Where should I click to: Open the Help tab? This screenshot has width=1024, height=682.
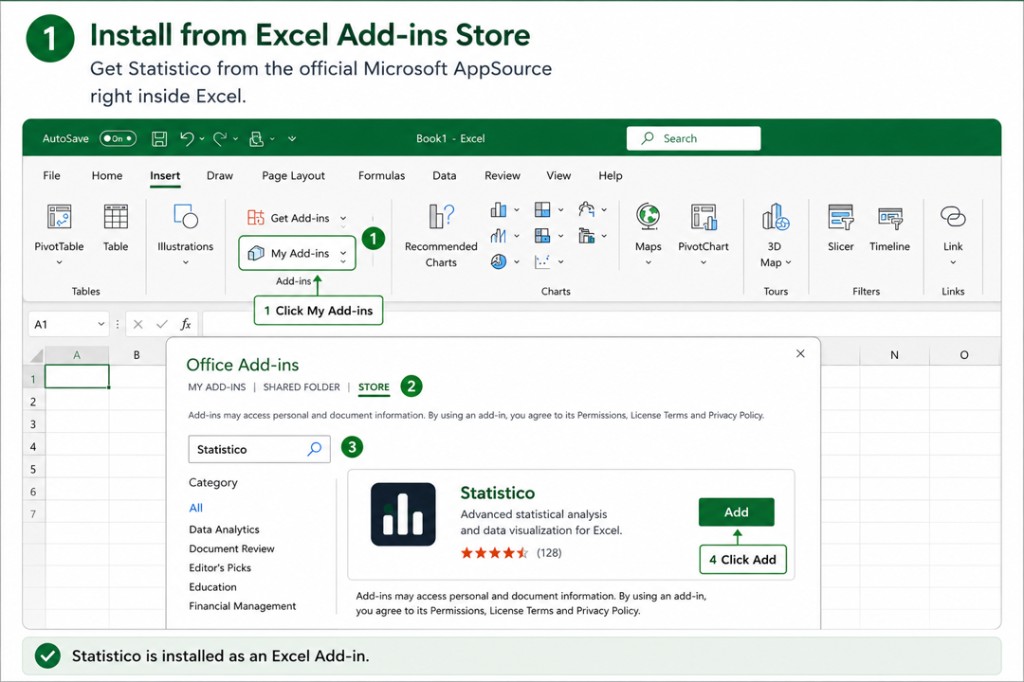coord(610,176)
